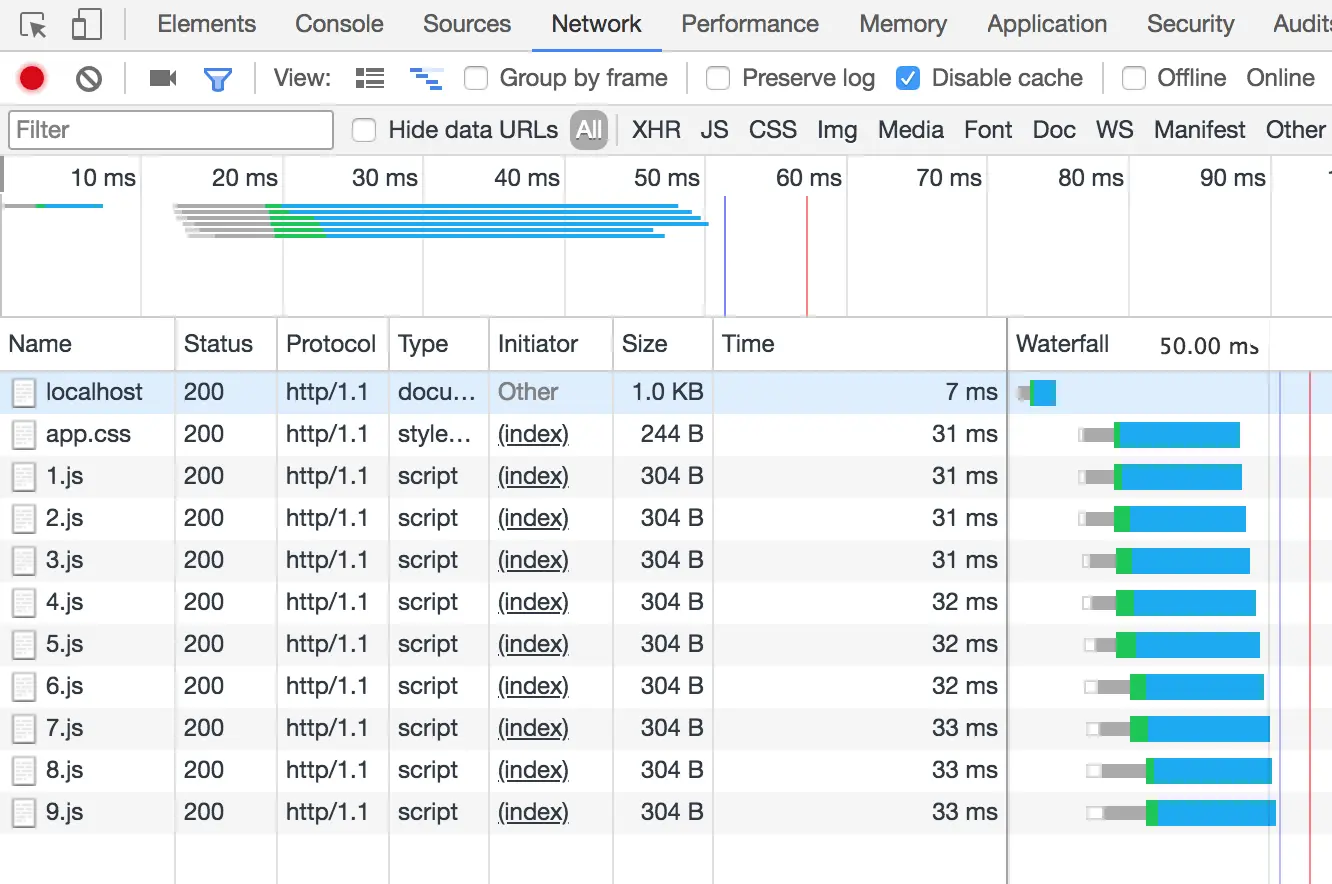This screenshot has height=884, width=1332.
Task: Open the Application tab
Action: pyautogui.click(x=1047, y=24)
